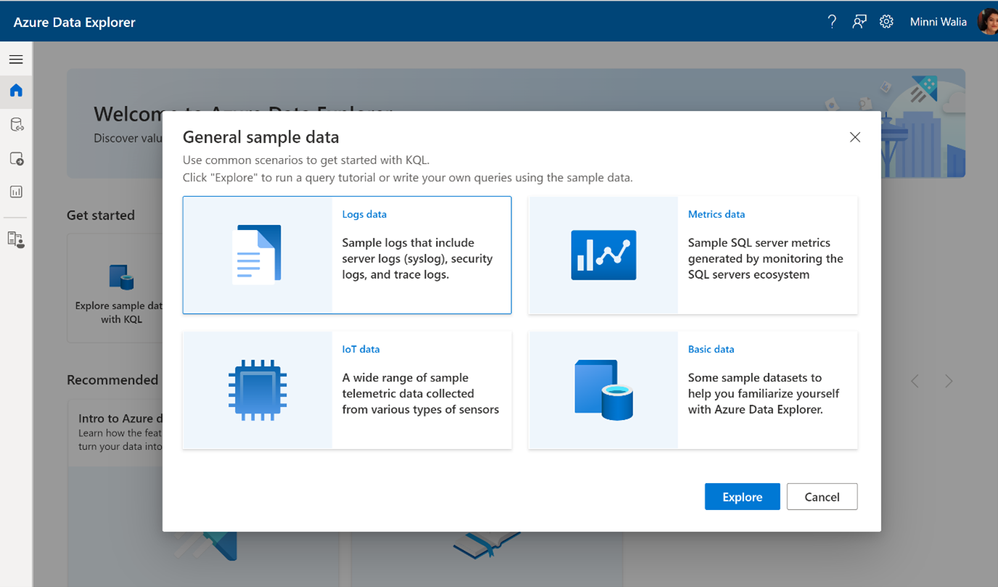Screen dimensions: 998x587
Task: Click the Explore button
Action: [x=742, y=497]
